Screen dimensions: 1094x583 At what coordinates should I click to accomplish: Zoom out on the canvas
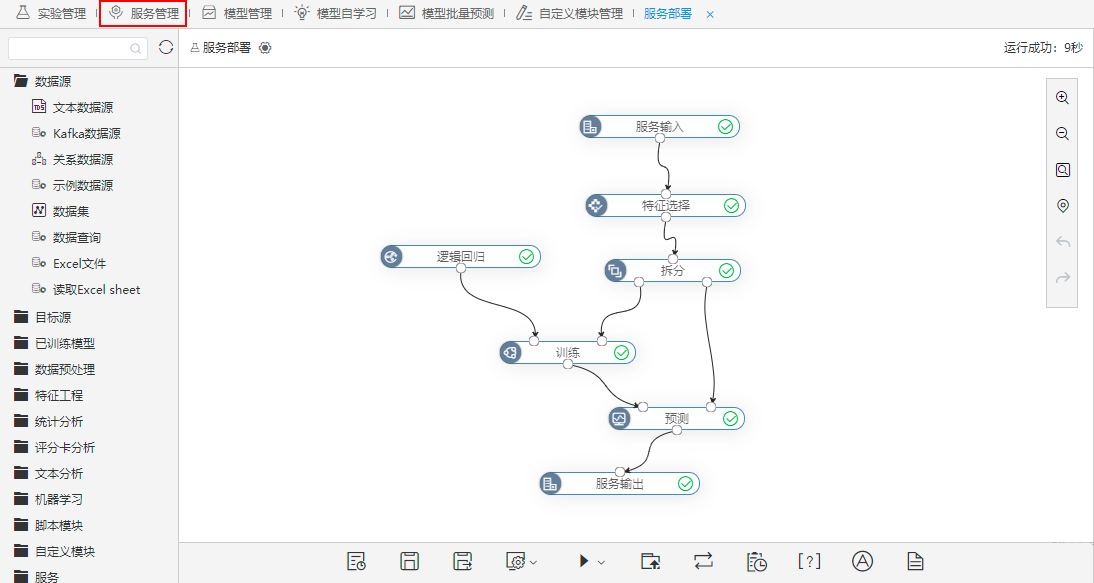(1063, 134)
